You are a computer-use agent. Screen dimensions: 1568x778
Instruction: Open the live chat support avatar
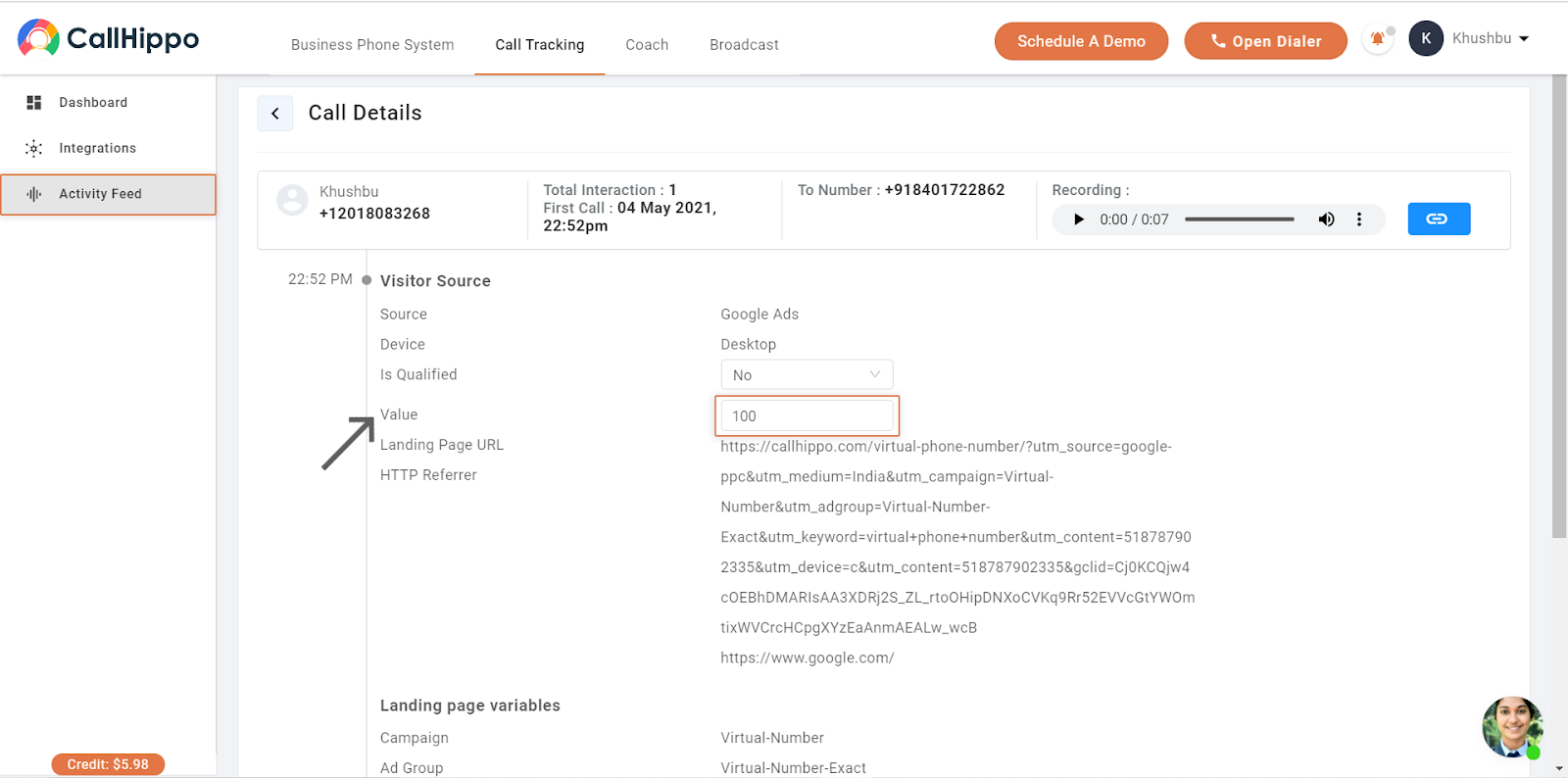(1512, 727)
